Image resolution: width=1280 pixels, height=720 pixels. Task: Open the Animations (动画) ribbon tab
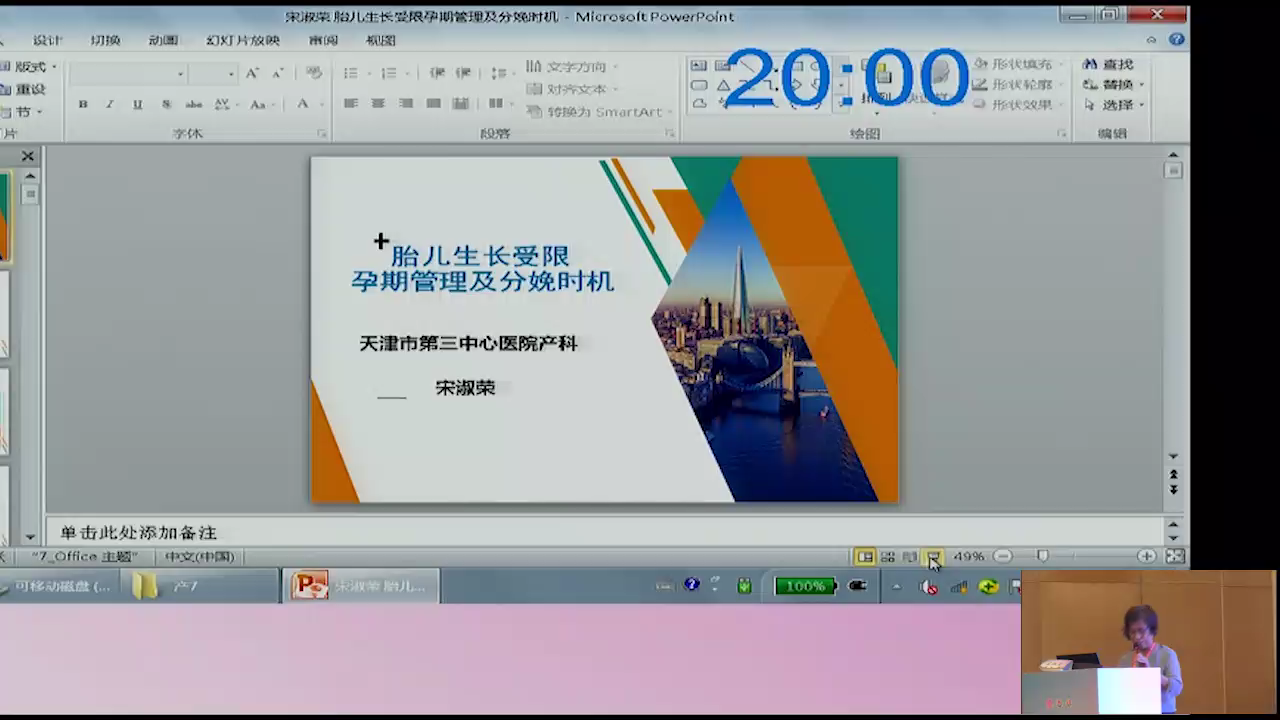coord(163,40)
